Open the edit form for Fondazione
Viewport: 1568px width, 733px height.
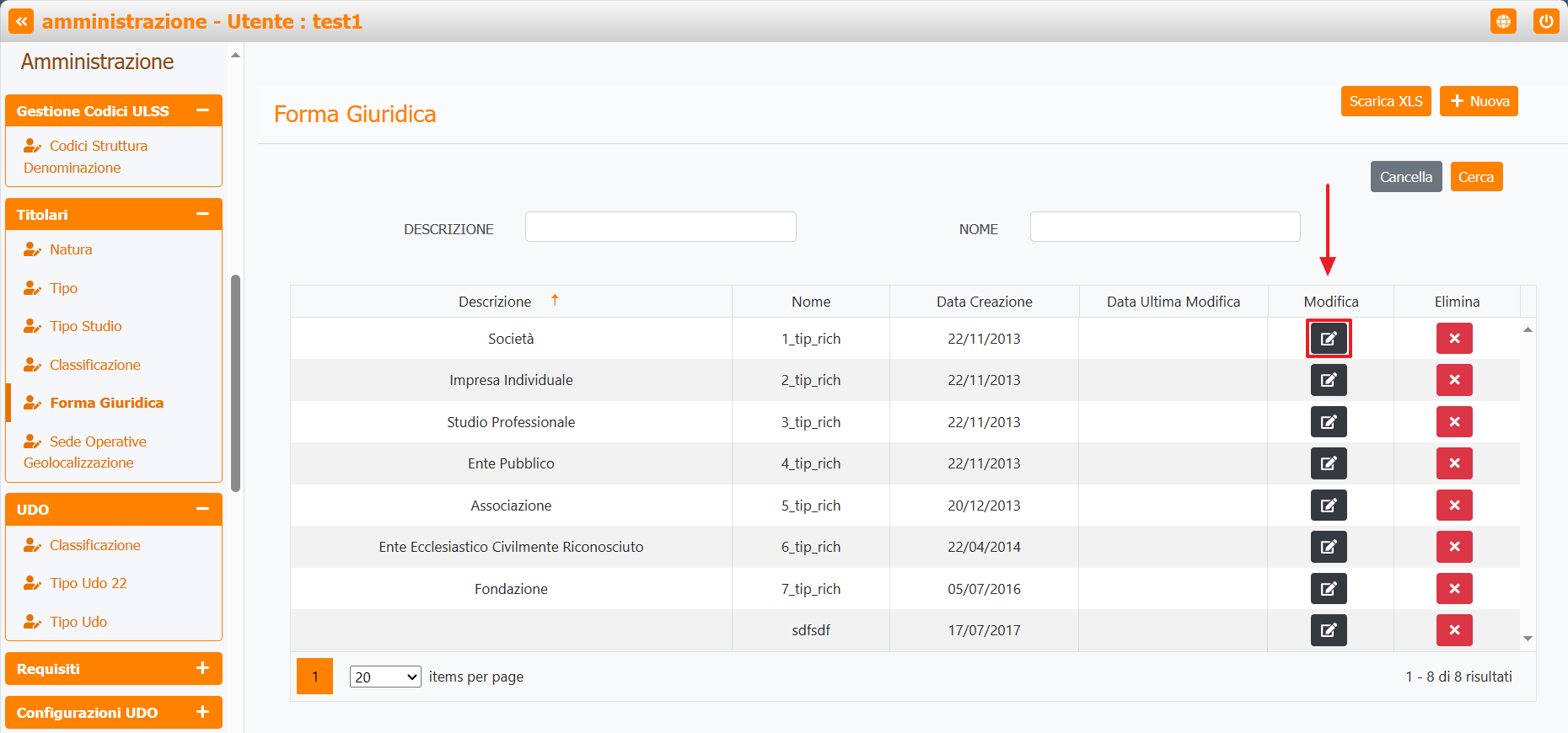point(1328,589)
